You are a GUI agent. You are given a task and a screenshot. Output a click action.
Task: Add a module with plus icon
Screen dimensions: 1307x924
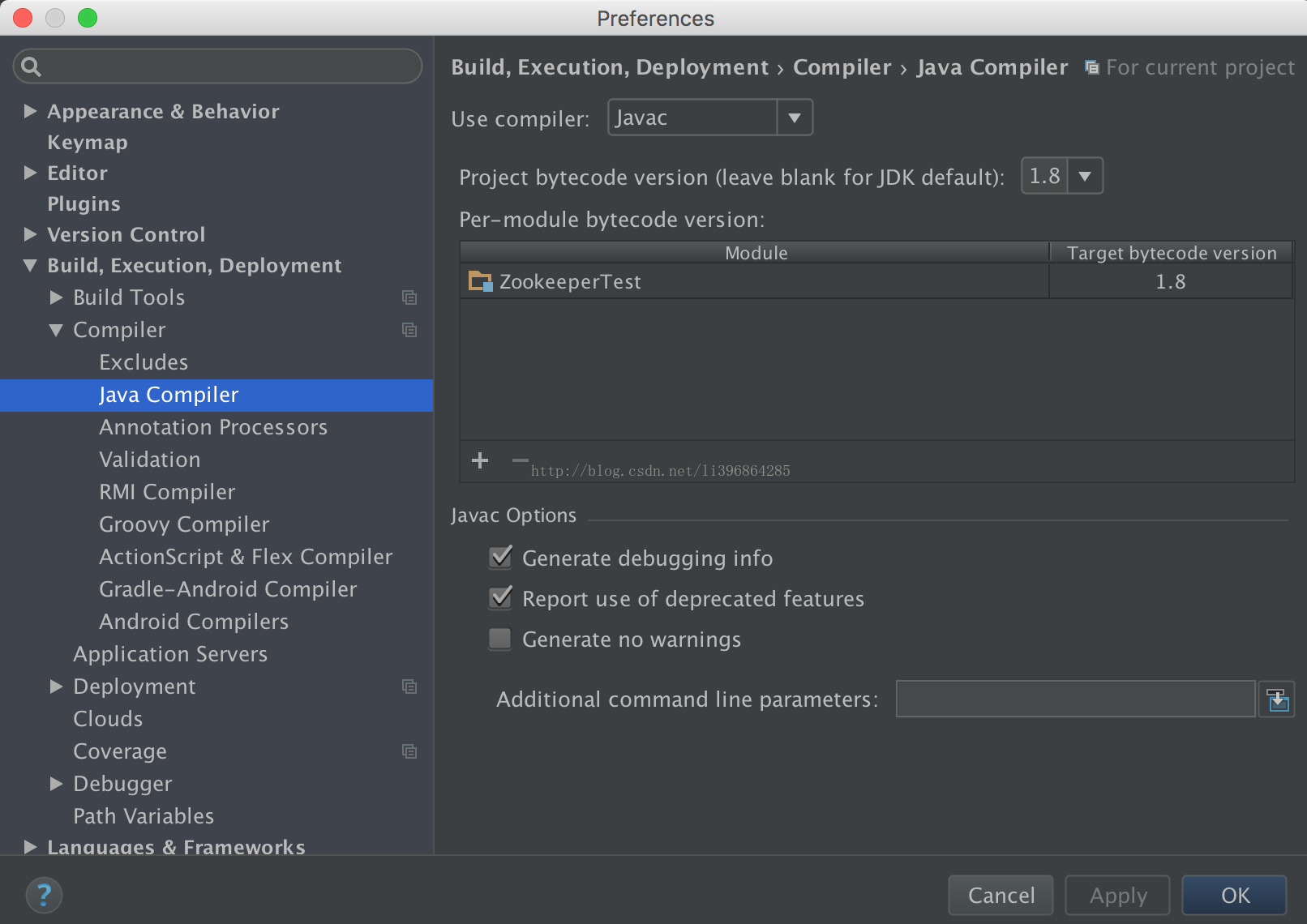[x=480, y=460]
